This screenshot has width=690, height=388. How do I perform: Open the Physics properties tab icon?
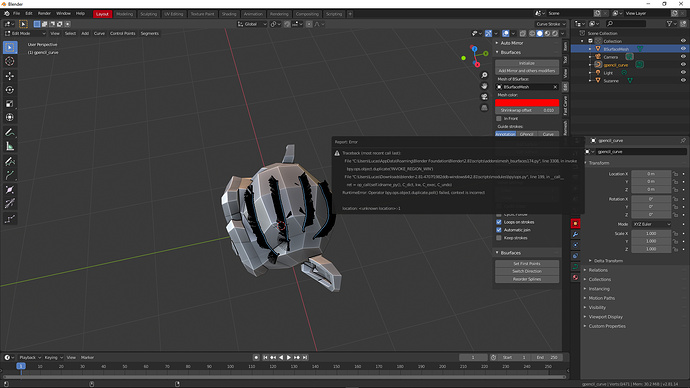575,245
